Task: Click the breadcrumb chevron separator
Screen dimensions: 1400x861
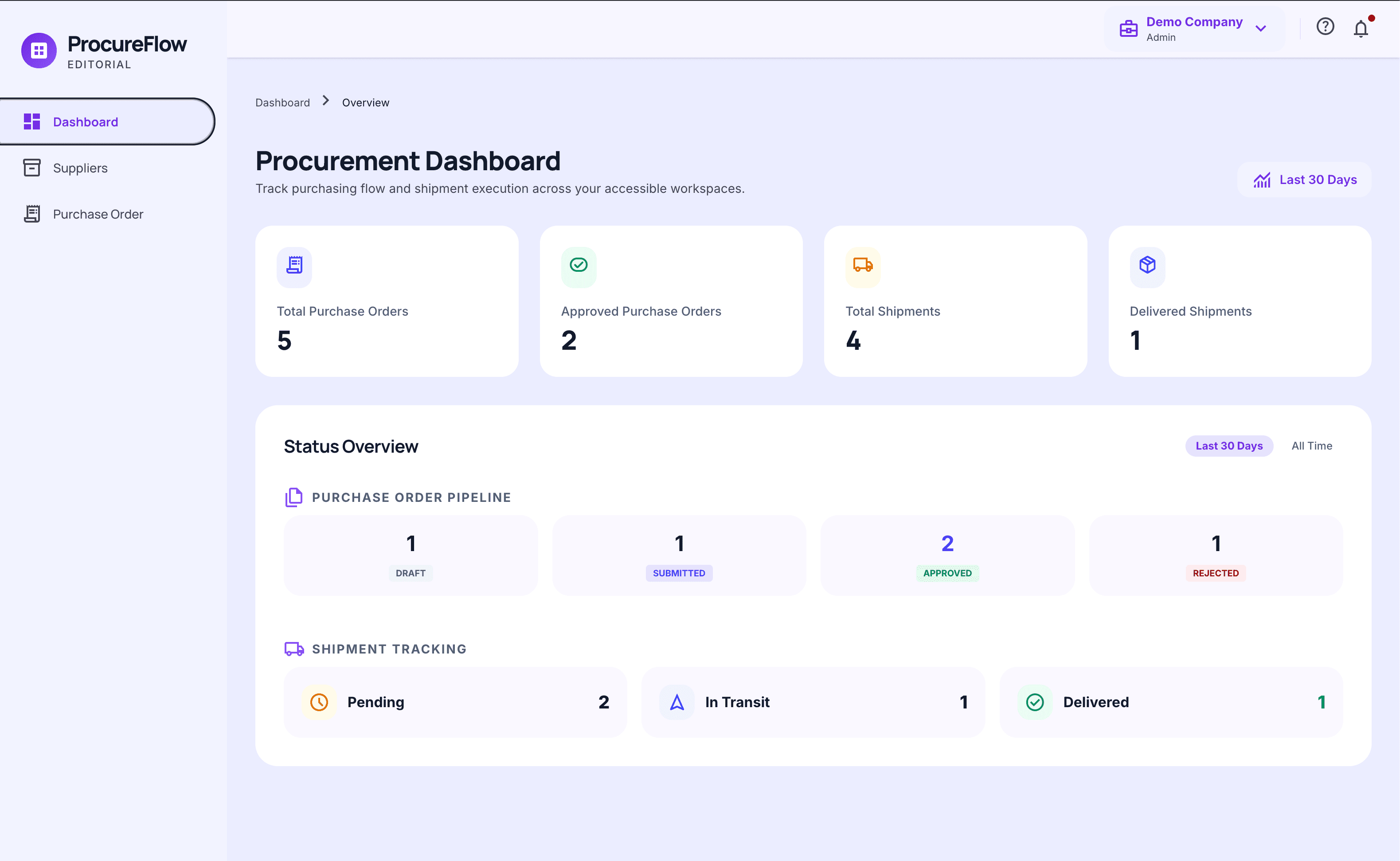Action: click(x=326, y=101)
